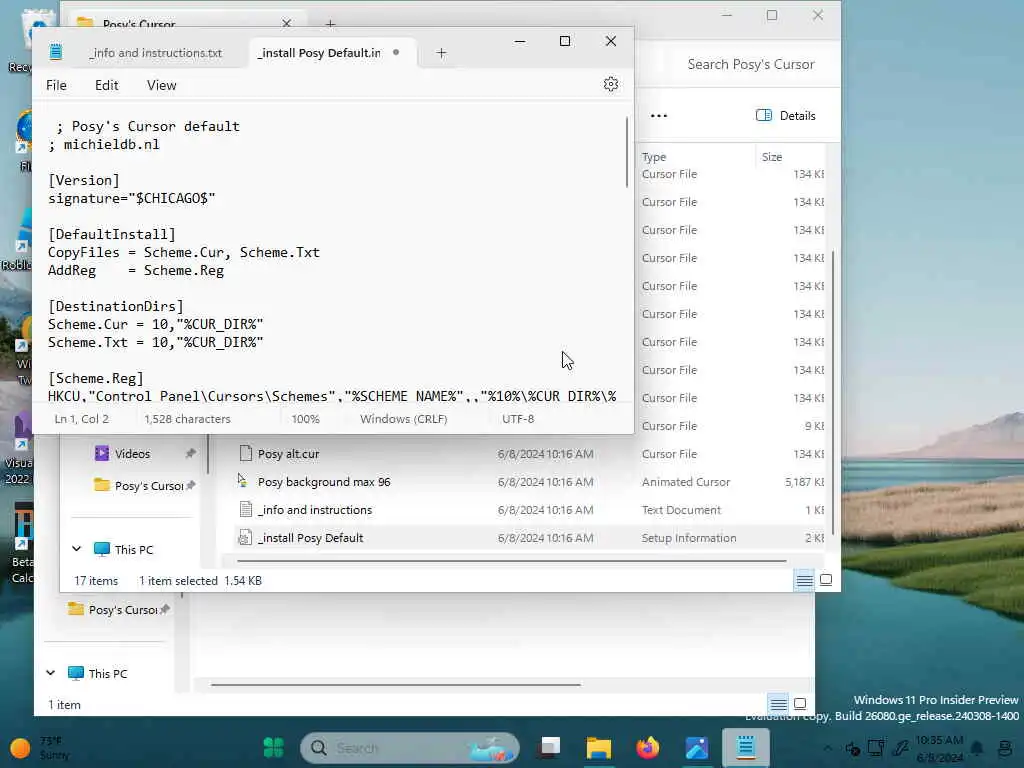Open See more options in Explorer toolbar
1024x768 pixels.
tap(659, 116)
